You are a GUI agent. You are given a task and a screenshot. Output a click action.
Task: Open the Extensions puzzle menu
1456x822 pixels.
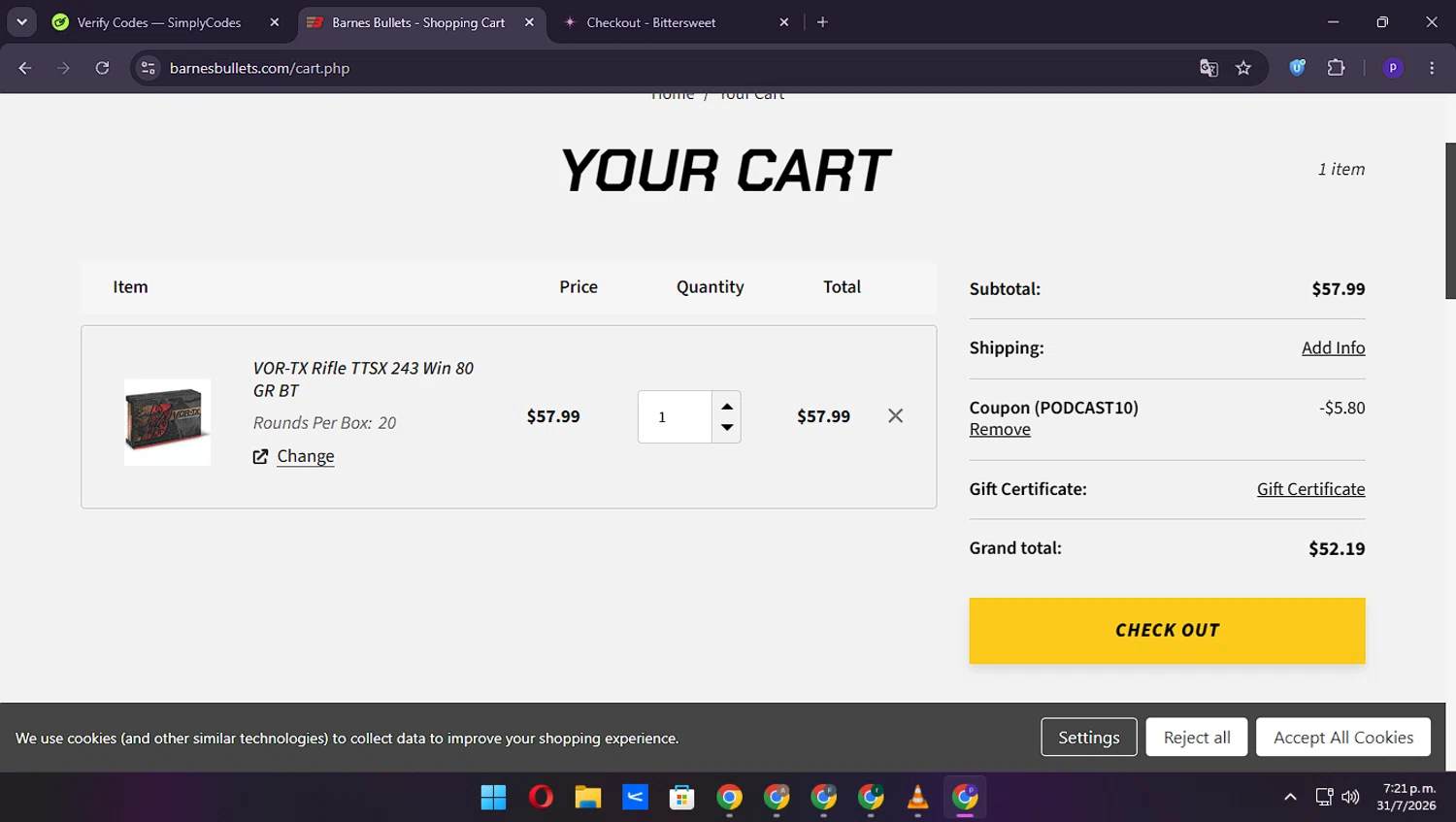1337,68
